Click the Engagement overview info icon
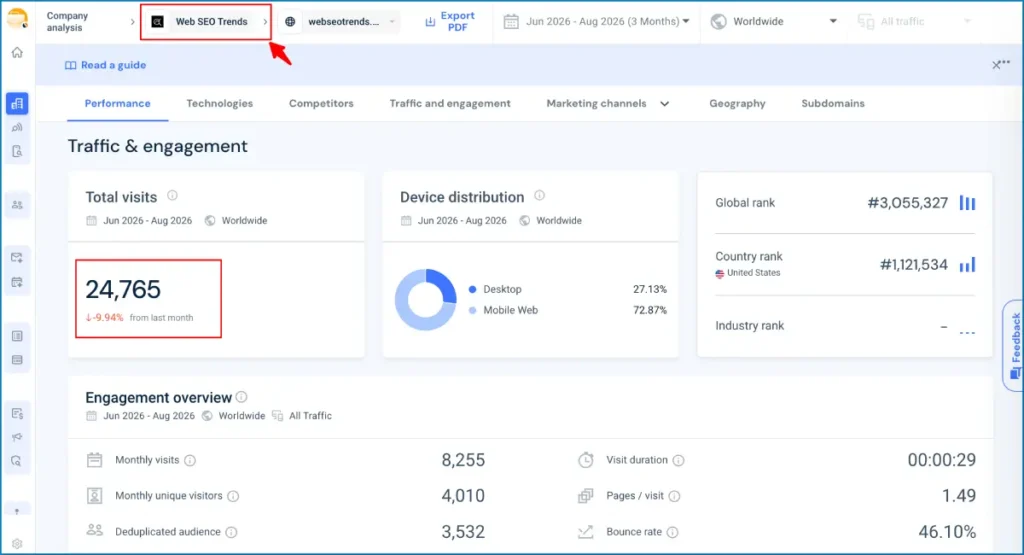Screen dimensions: 1024x555 coord(242,396)
